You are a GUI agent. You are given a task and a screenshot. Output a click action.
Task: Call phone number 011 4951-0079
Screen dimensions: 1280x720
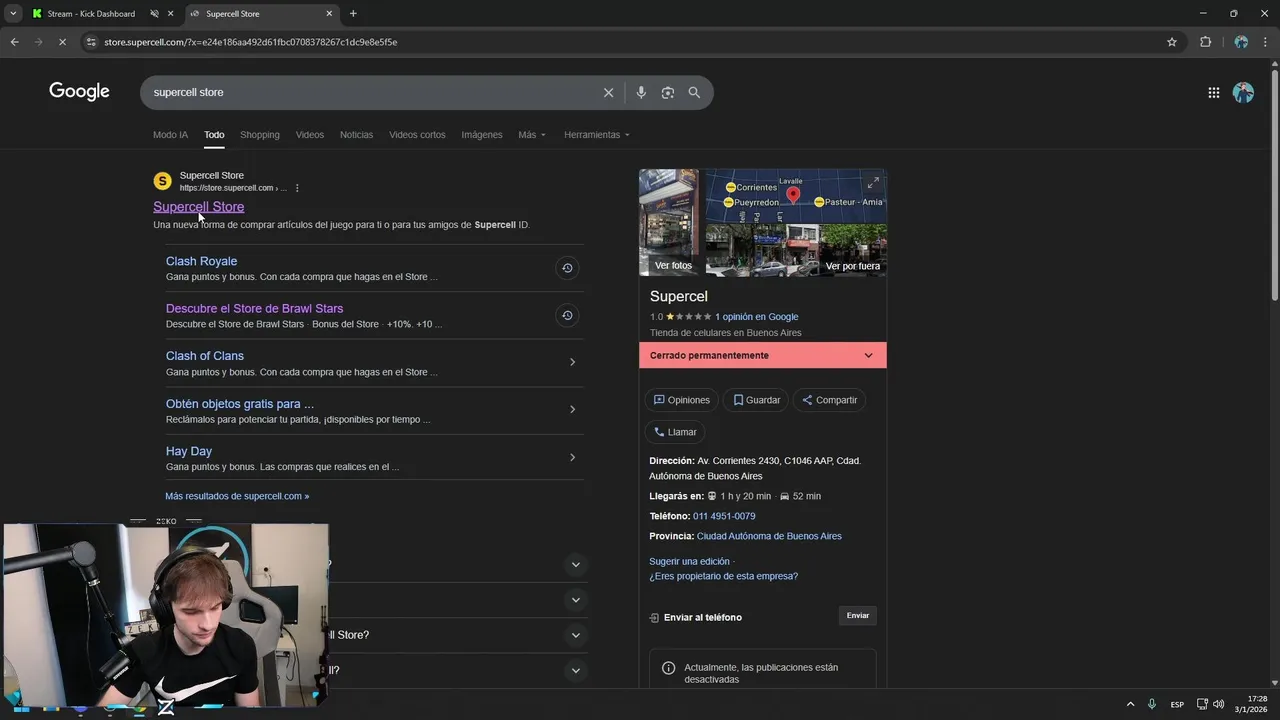pos(724,516)
